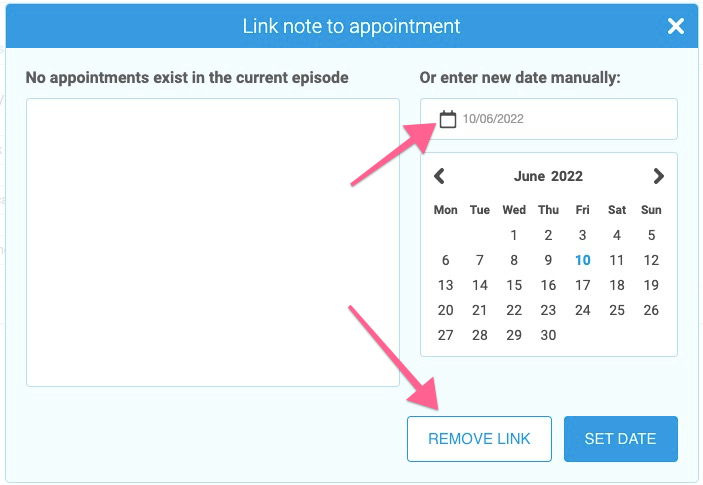Click the June 2022 month header

[x=548, y=177]
